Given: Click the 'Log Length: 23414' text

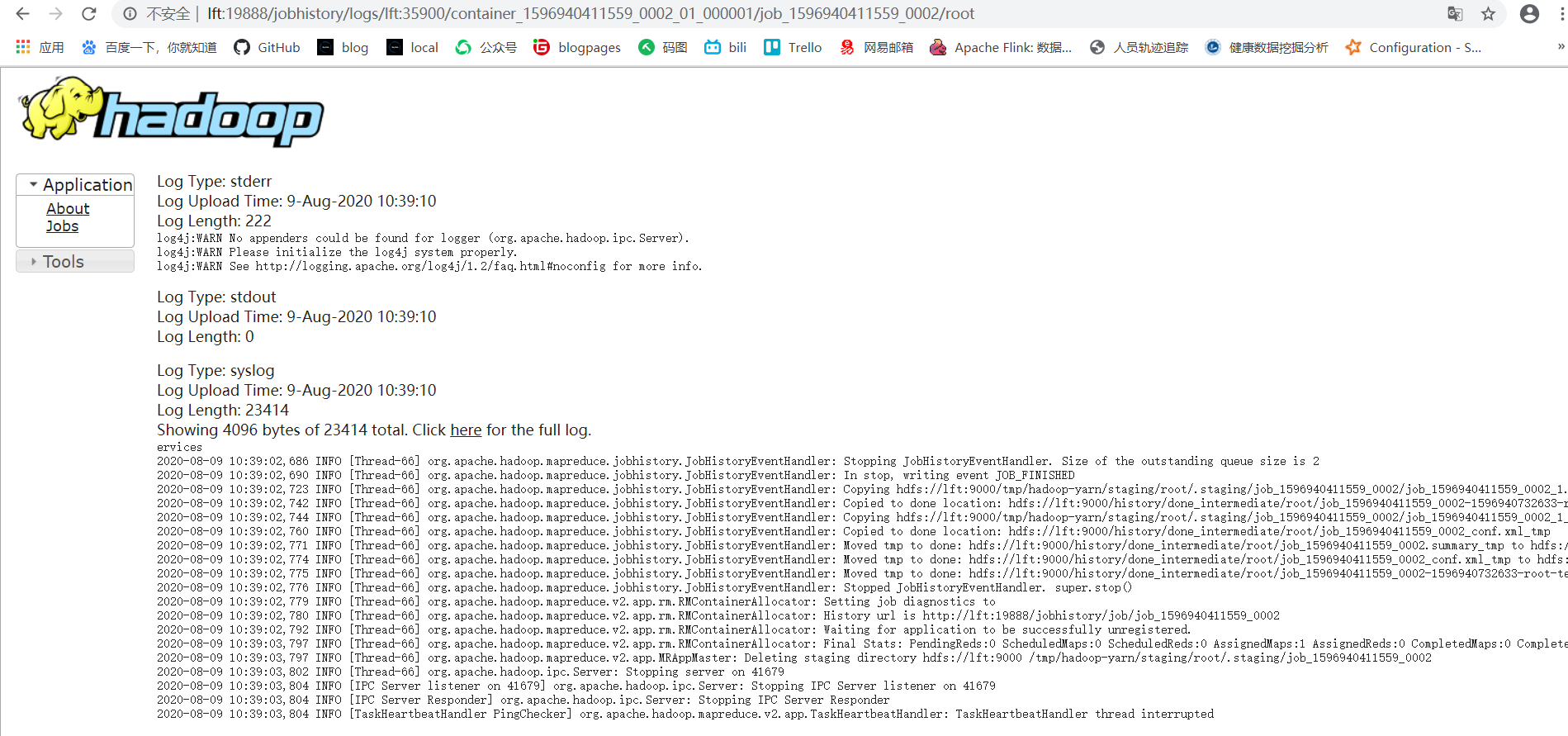Looking at the screenshot, I should [223, 411].
